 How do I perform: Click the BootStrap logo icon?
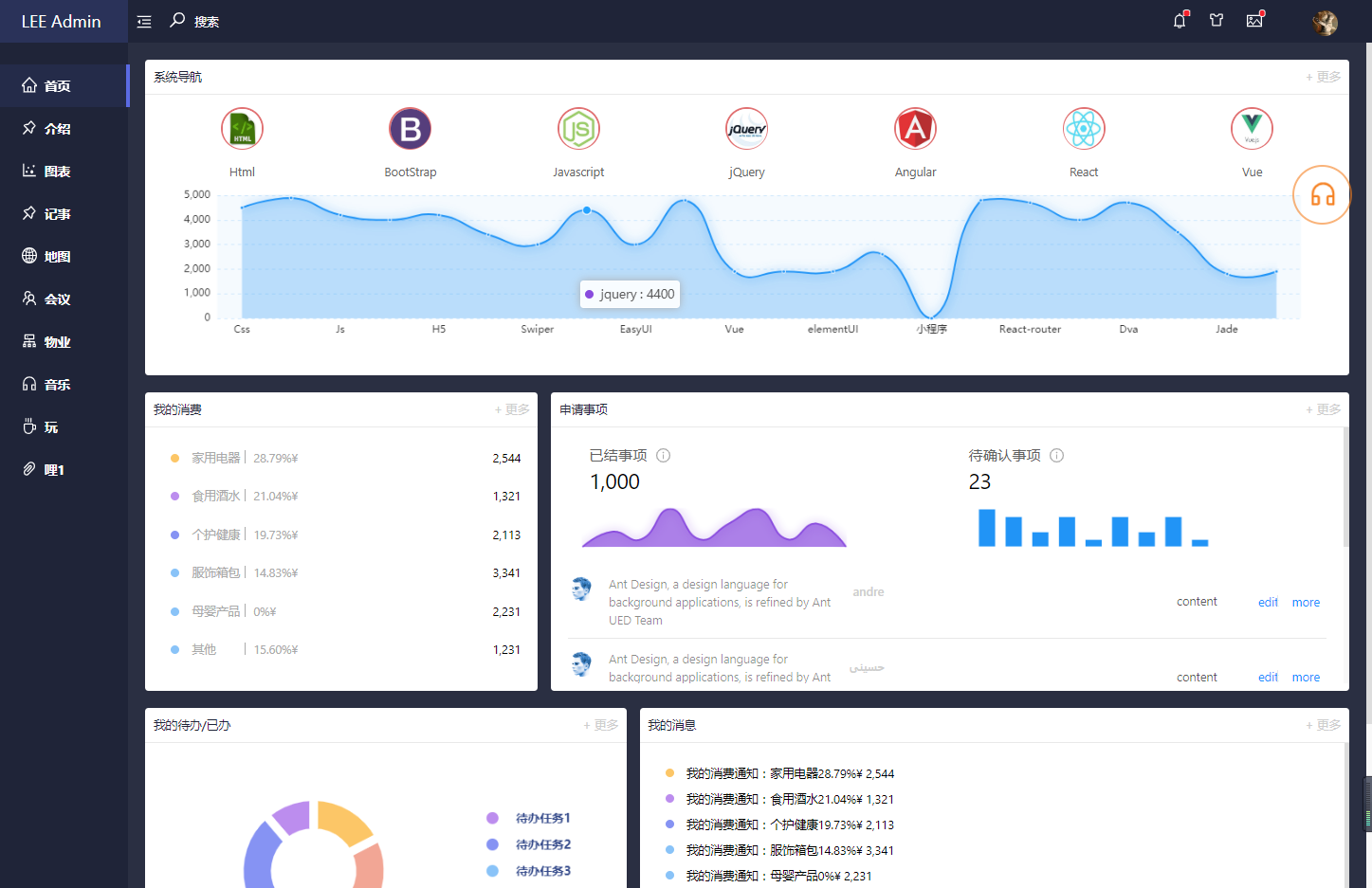[411, 129]
